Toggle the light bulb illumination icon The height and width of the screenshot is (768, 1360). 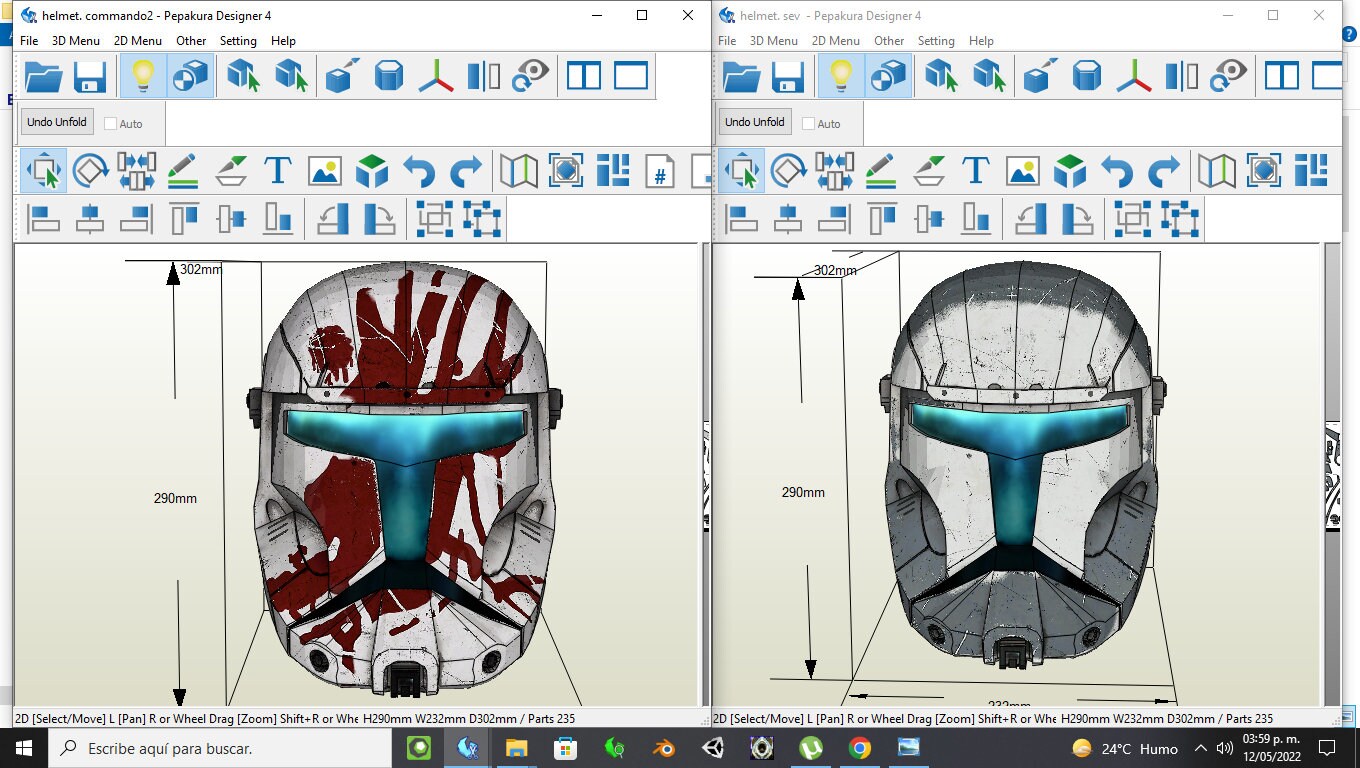[141, 75]
